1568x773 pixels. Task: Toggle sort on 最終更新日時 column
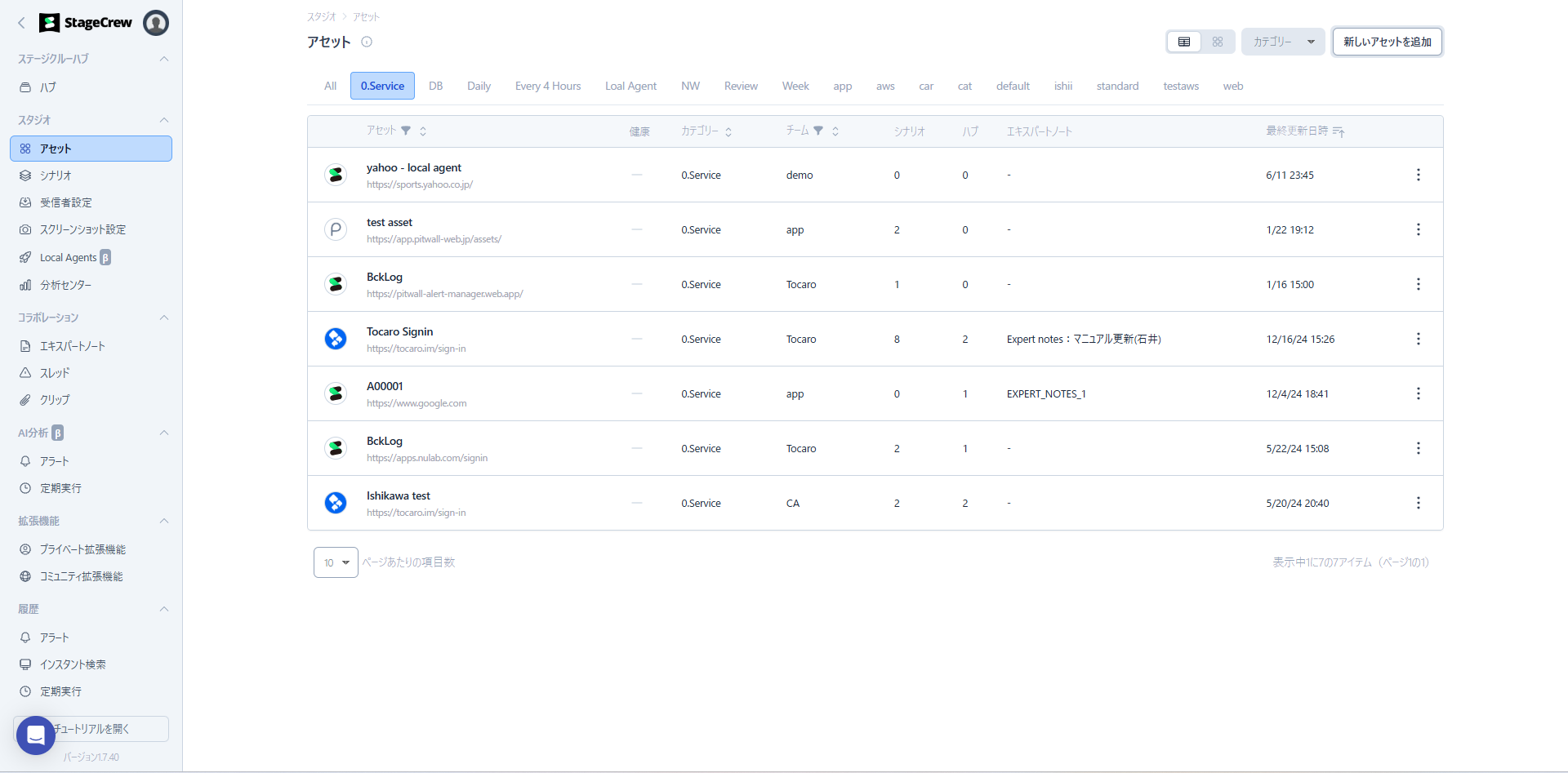pyautogui.click(x=1338, y=131)
